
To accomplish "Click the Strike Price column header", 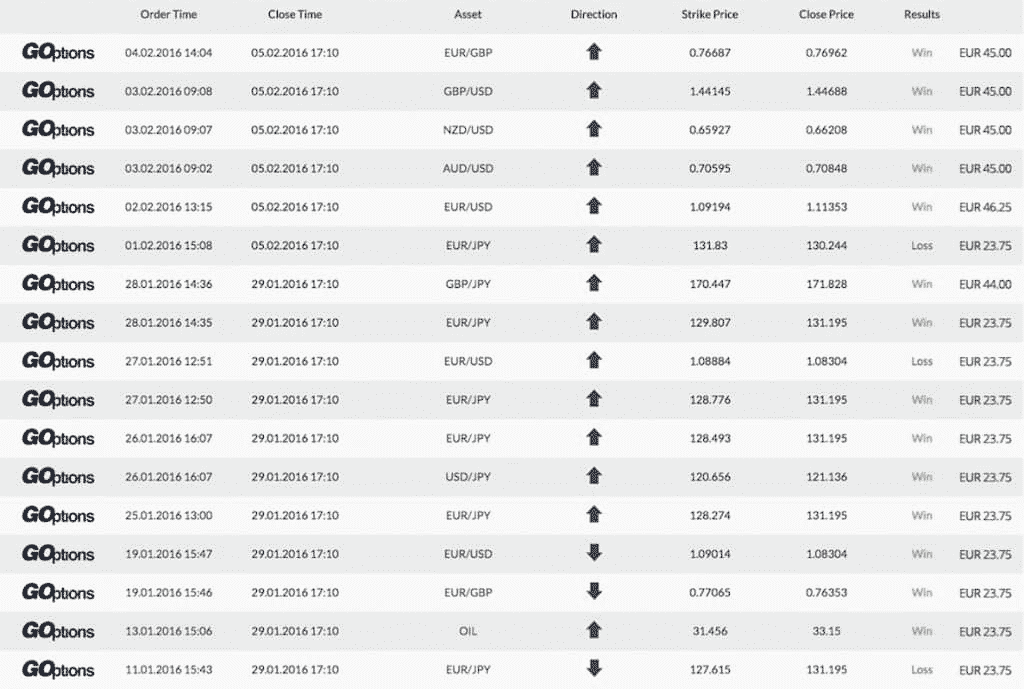I will pyautogui.click(x=710, y=14).
